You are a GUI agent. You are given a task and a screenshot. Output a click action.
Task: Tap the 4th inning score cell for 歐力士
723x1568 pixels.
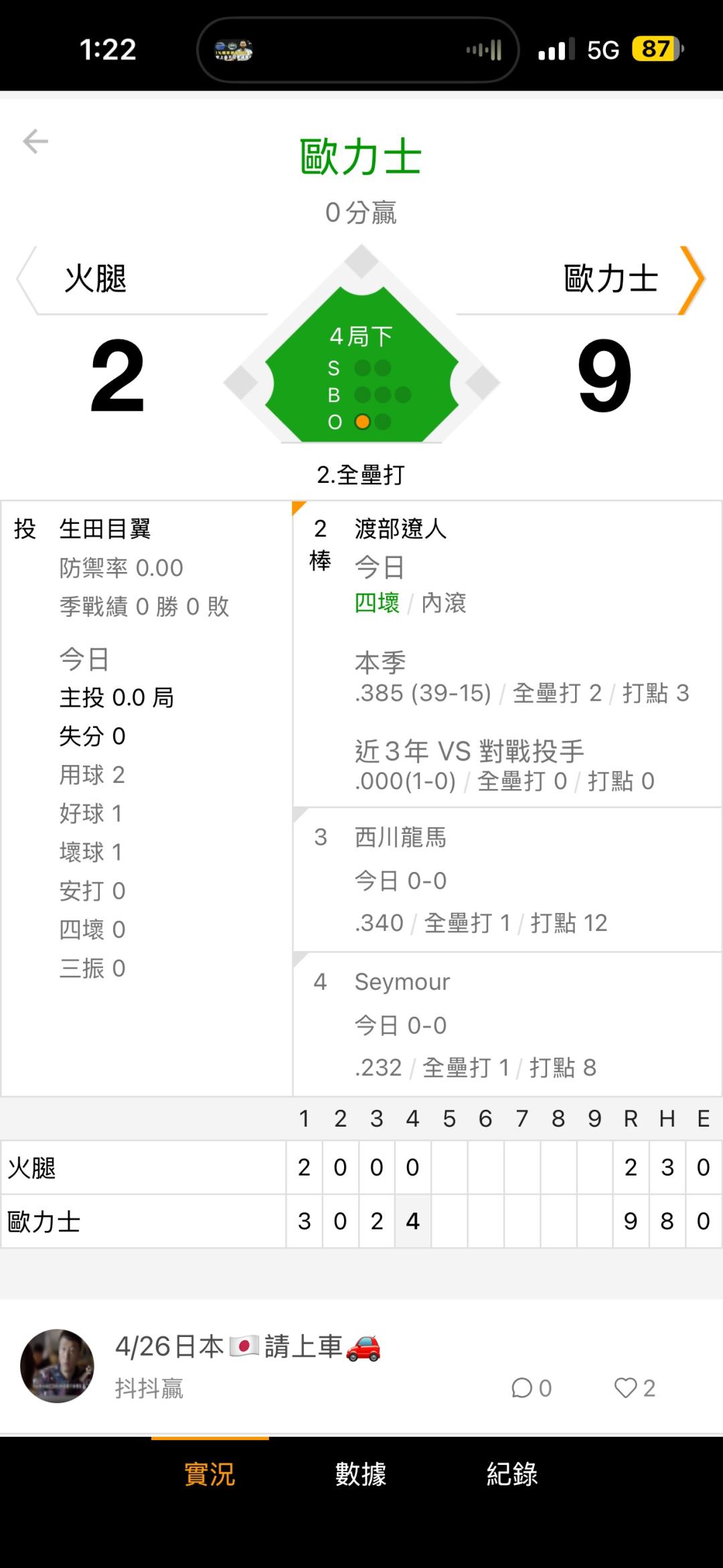pyautogui.click(x=412, y=1221)
